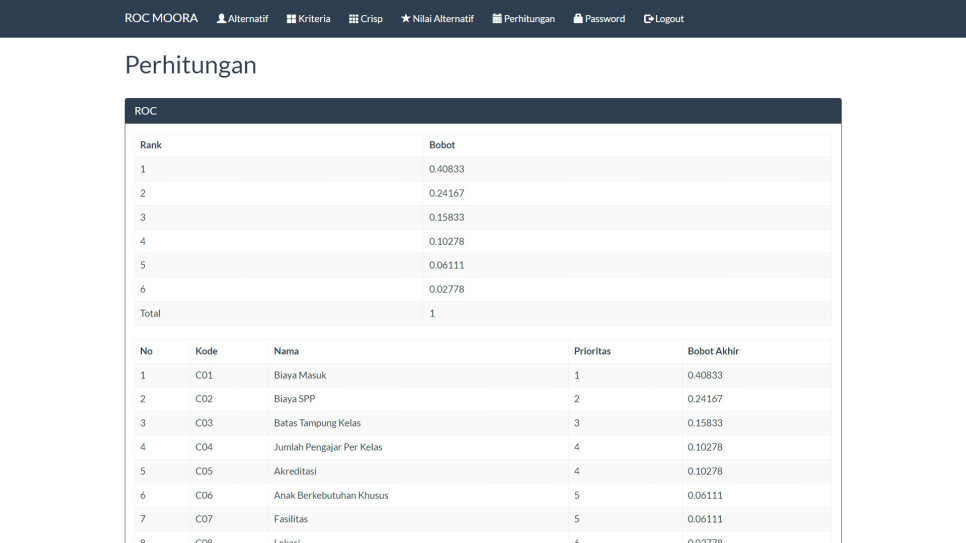Click the Total value 1
Image resolution: width=966 pixels, height=543 pixels.
[x=432, y=313]
